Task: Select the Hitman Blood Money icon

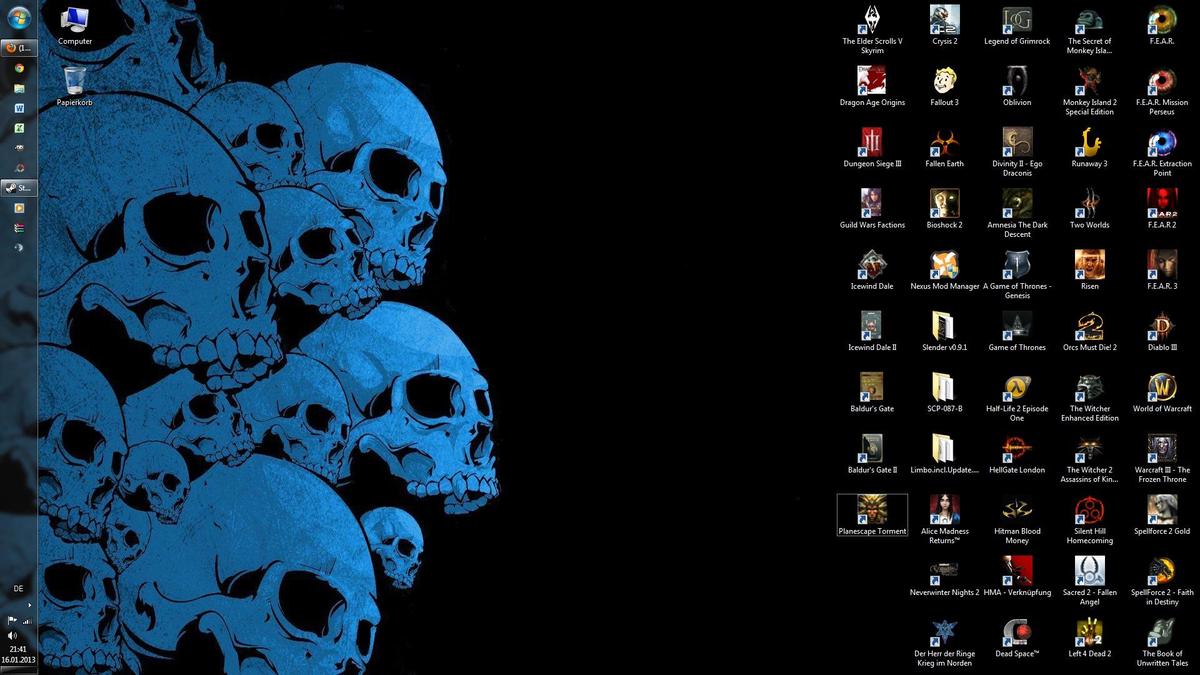Action: tap(1017, 519)
